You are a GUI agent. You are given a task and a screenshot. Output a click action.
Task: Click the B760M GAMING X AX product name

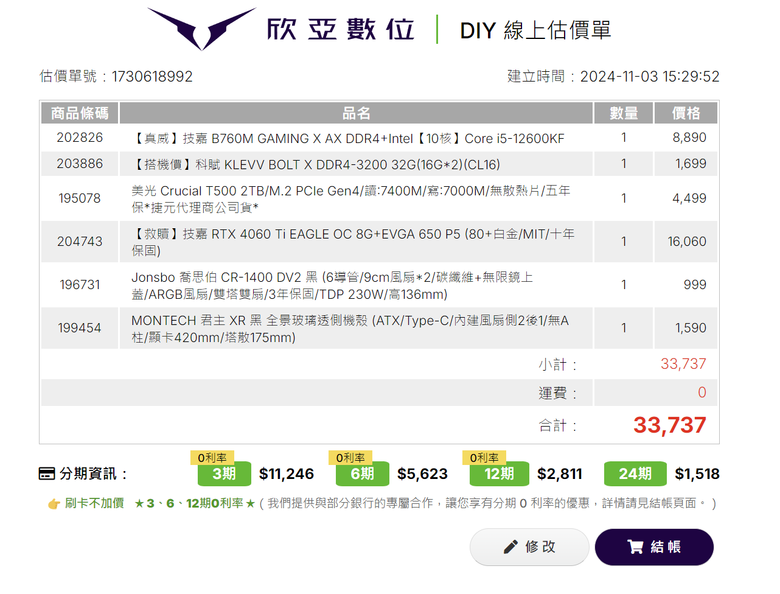pyautogui.click(x=348, y=138)
